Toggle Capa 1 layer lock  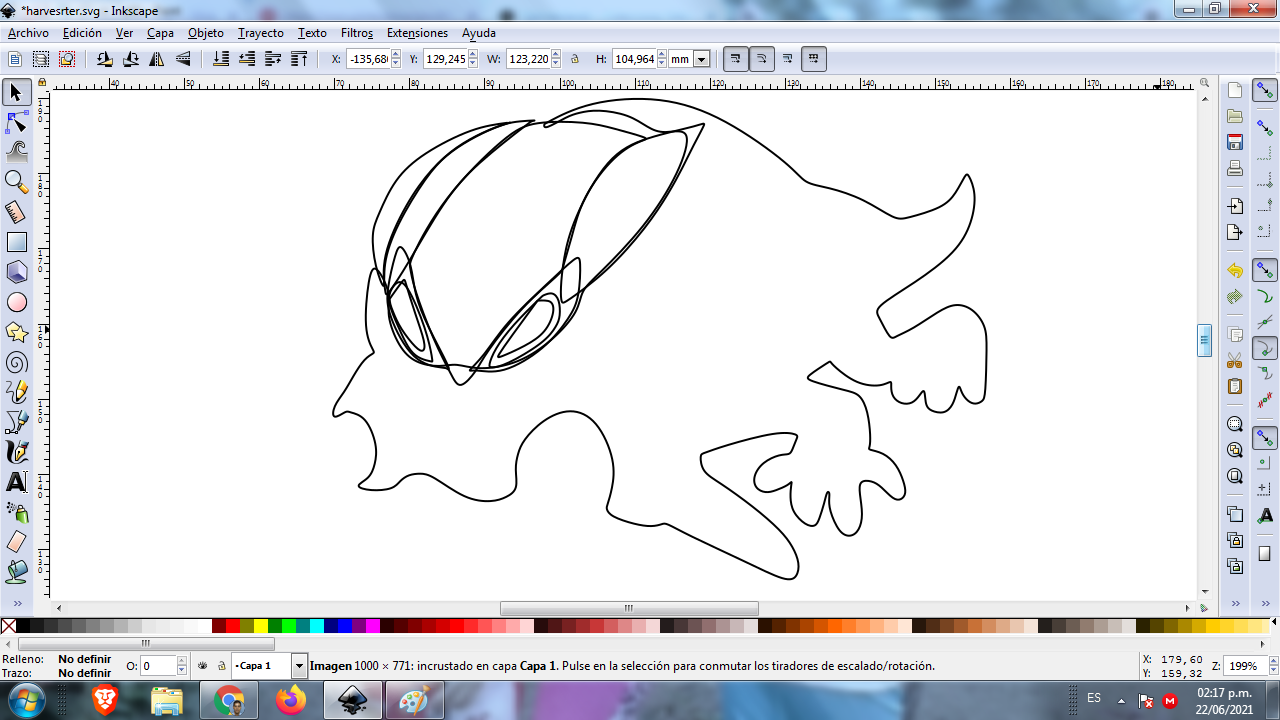[x=221, y=665]
